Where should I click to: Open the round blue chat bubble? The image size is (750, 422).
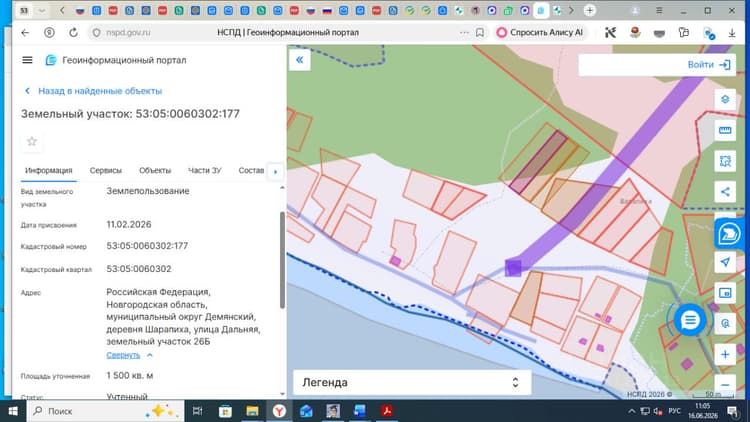click(x=690, y=320)
